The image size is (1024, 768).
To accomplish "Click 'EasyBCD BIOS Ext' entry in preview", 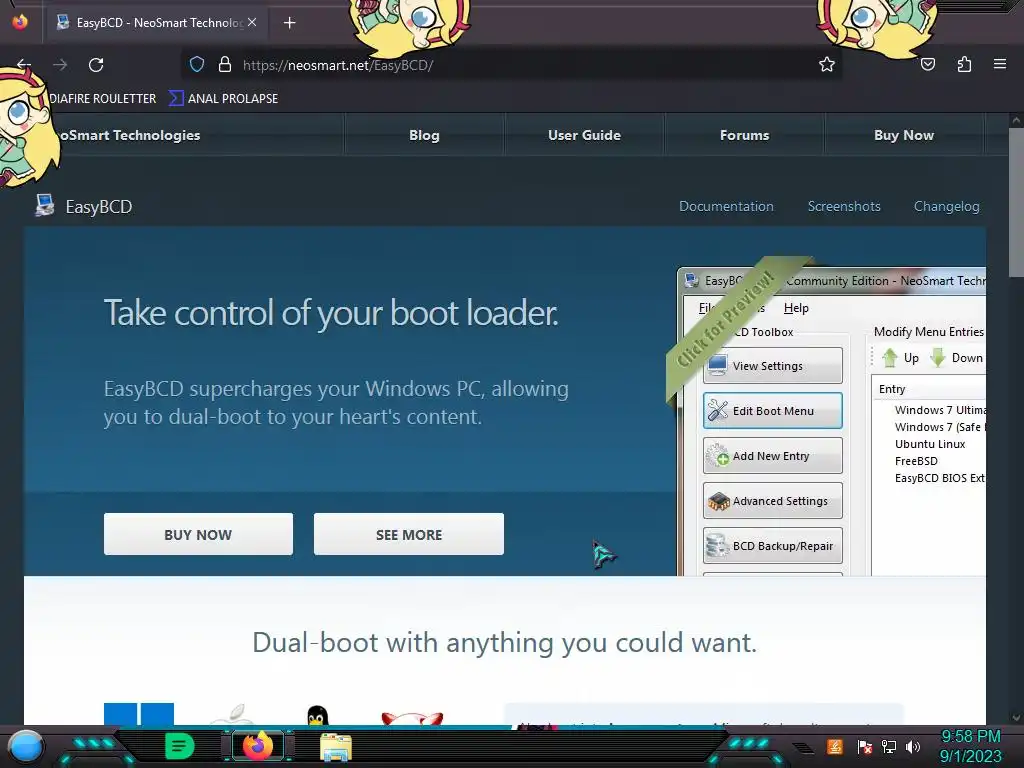I will coord(940,478).
